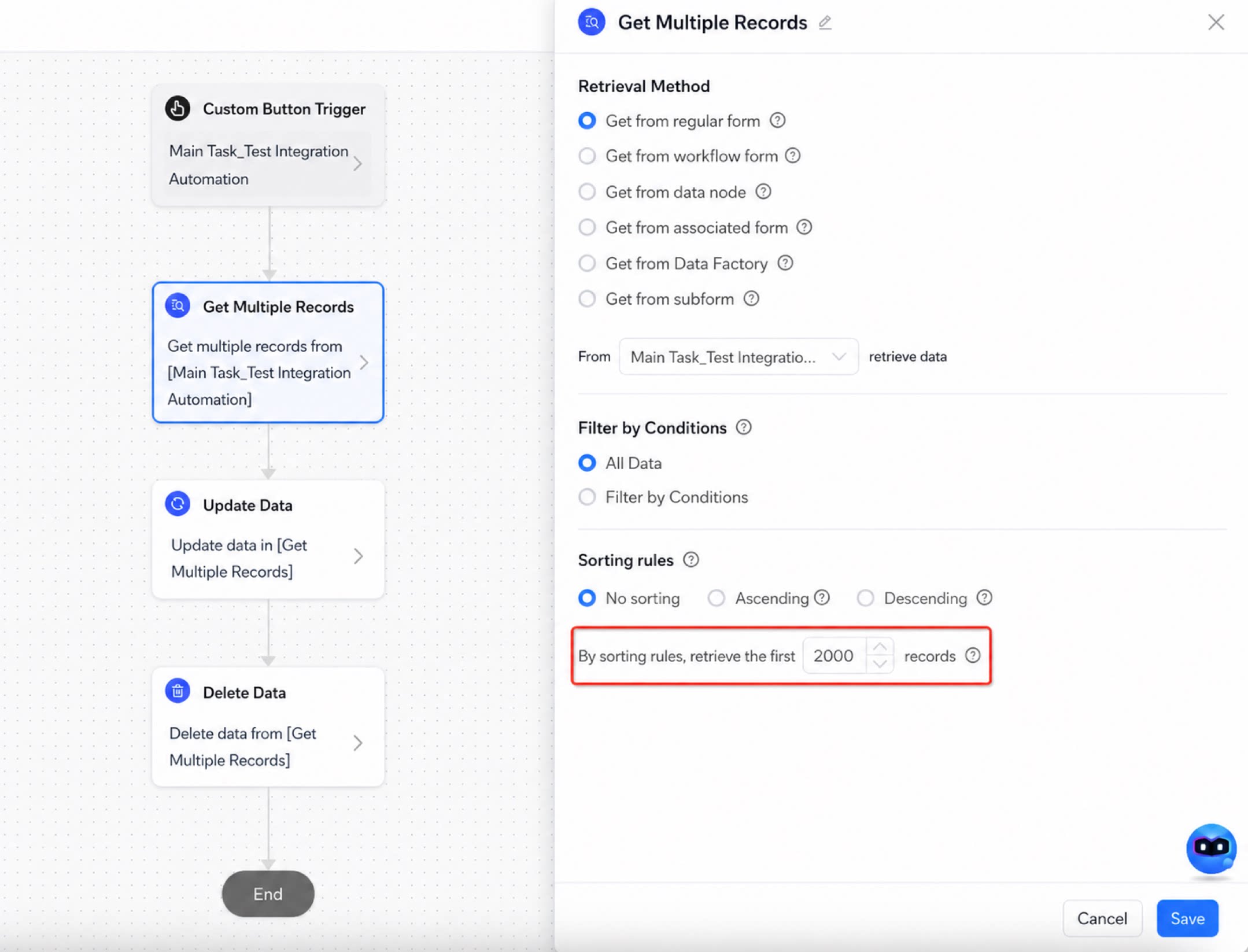Click the Custom Button Trigger hand icon
The image size is (1248, 952).
(178, 108)
